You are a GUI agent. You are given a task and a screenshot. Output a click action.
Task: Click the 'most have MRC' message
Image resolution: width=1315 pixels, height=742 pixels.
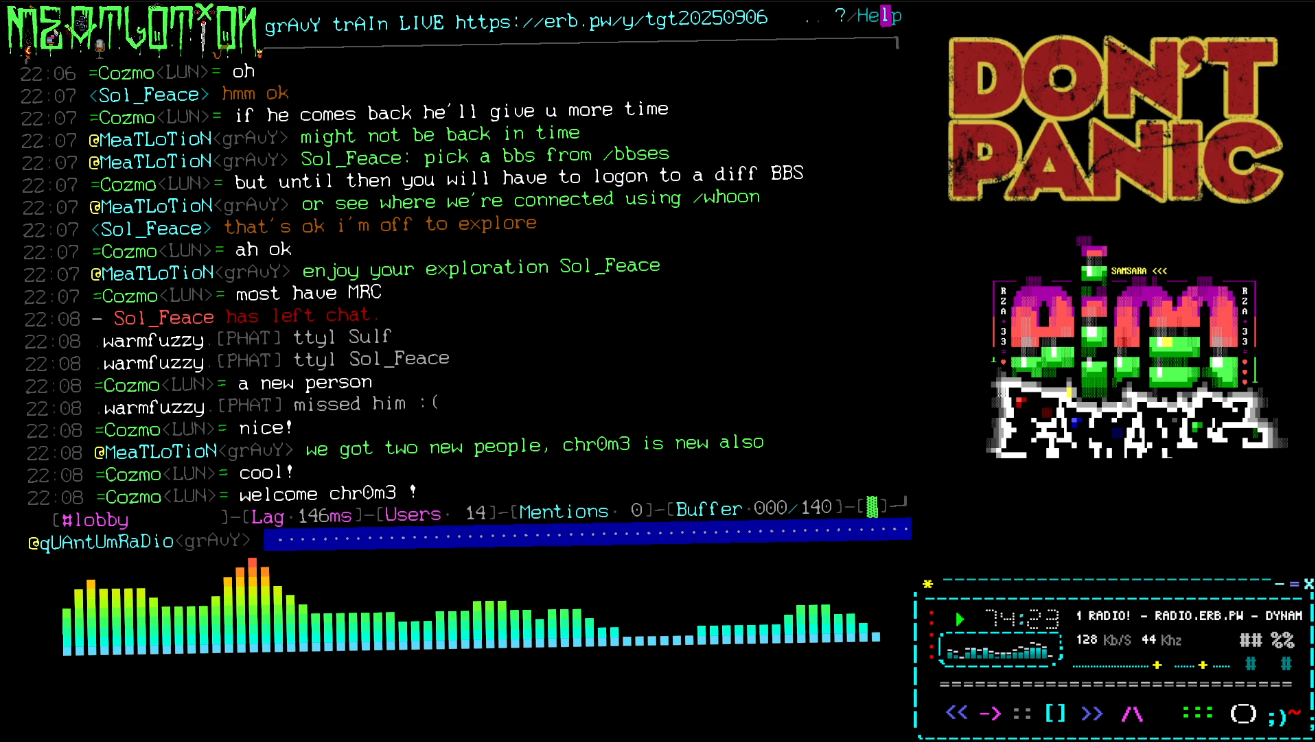(309, 294)
